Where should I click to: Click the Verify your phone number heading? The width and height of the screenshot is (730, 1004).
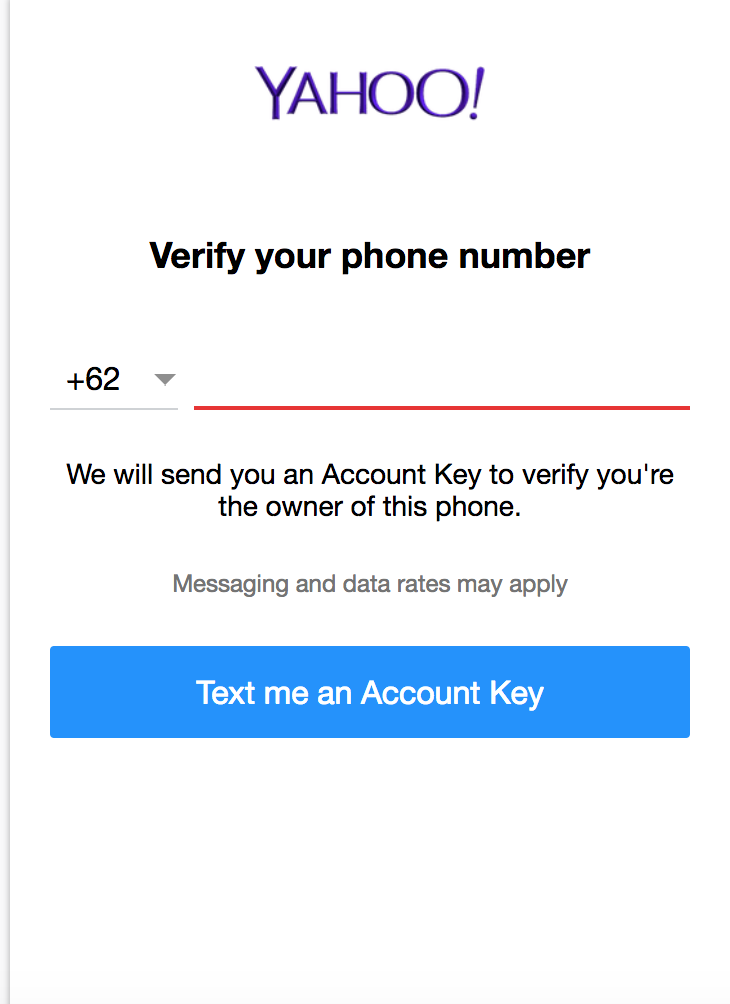click(x=369, y=256)
